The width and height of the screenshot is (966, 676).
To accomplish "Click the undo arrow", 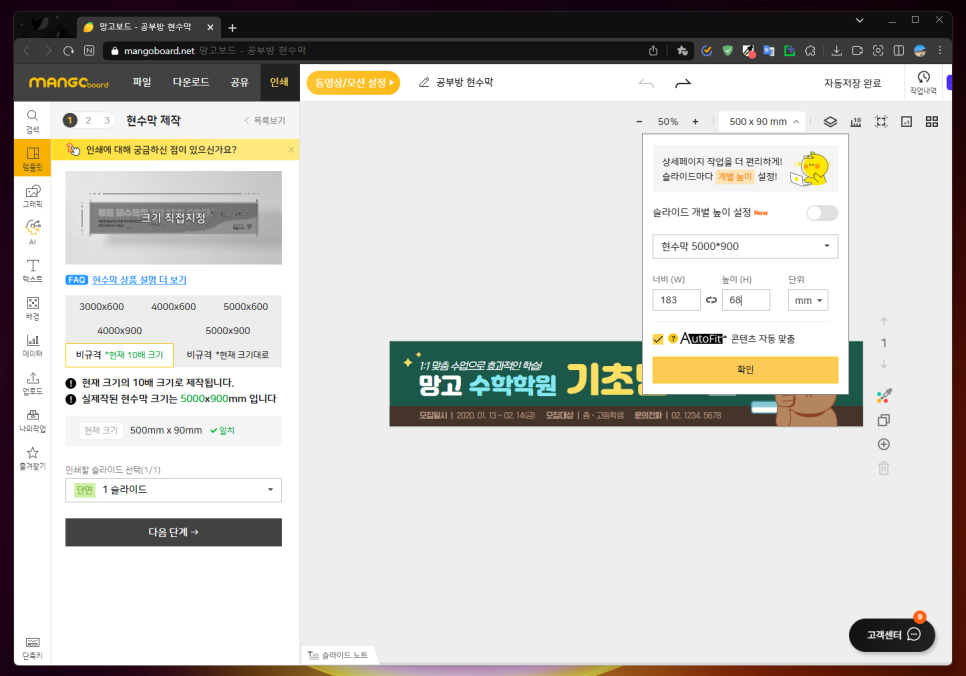I will tap(646, 83).
